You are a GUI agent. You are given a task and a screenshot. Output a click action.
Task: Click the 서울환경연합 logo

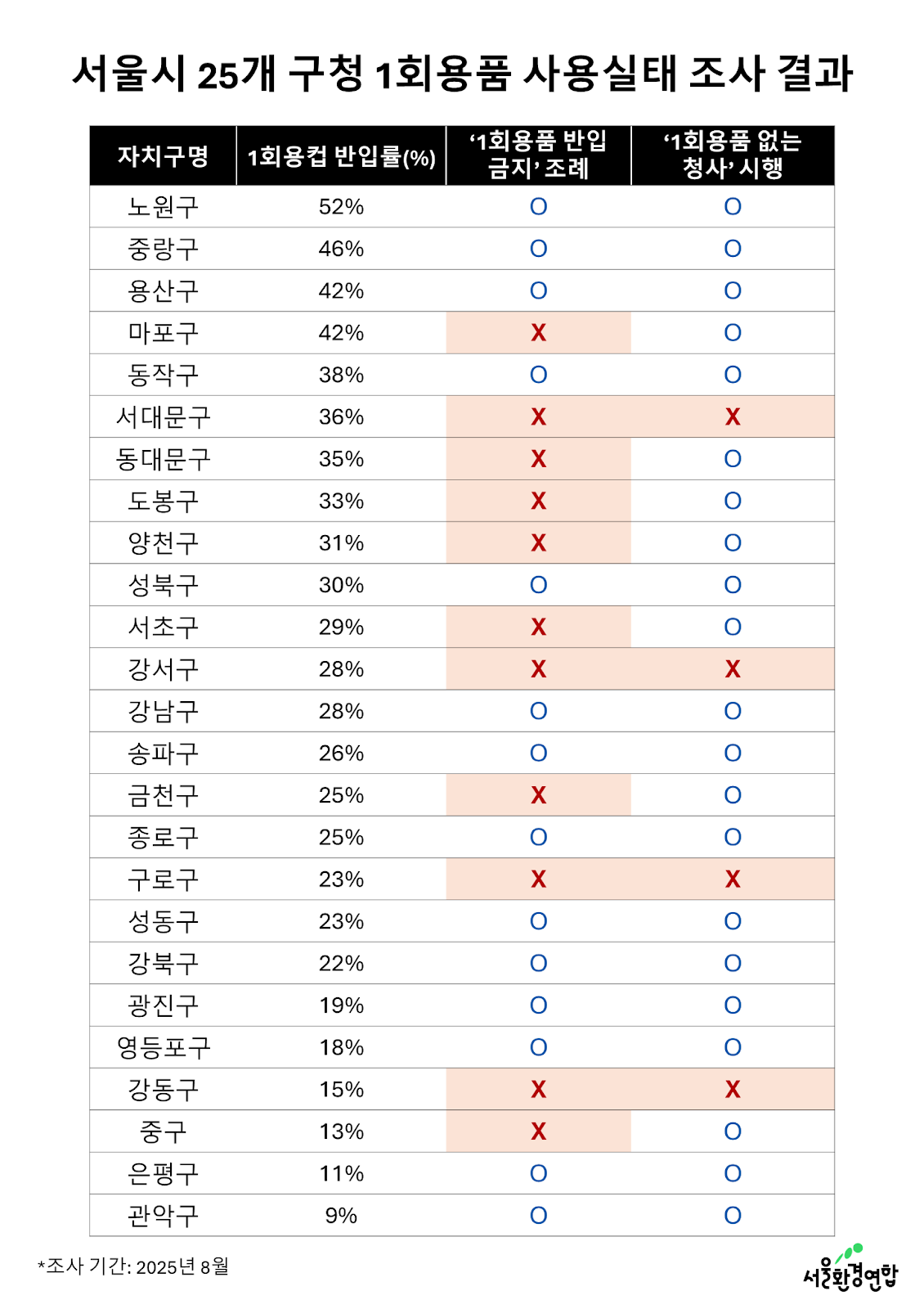(x=850, y=1269)
